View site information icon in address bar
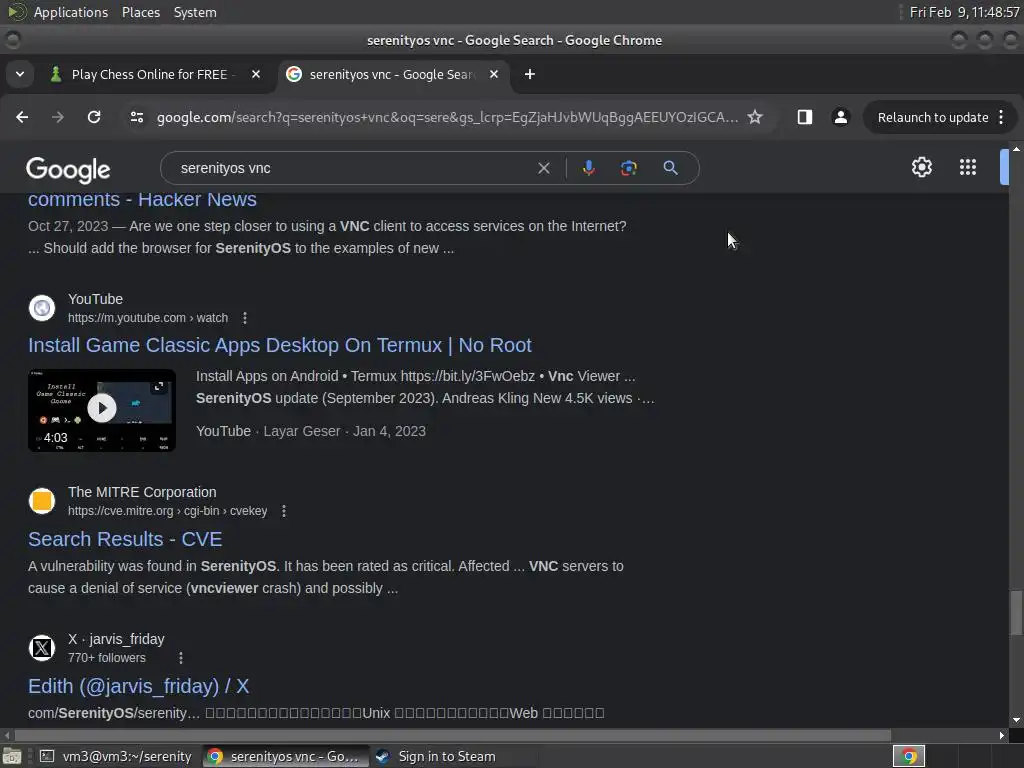1024x768 pixels. tap(137, 117)
